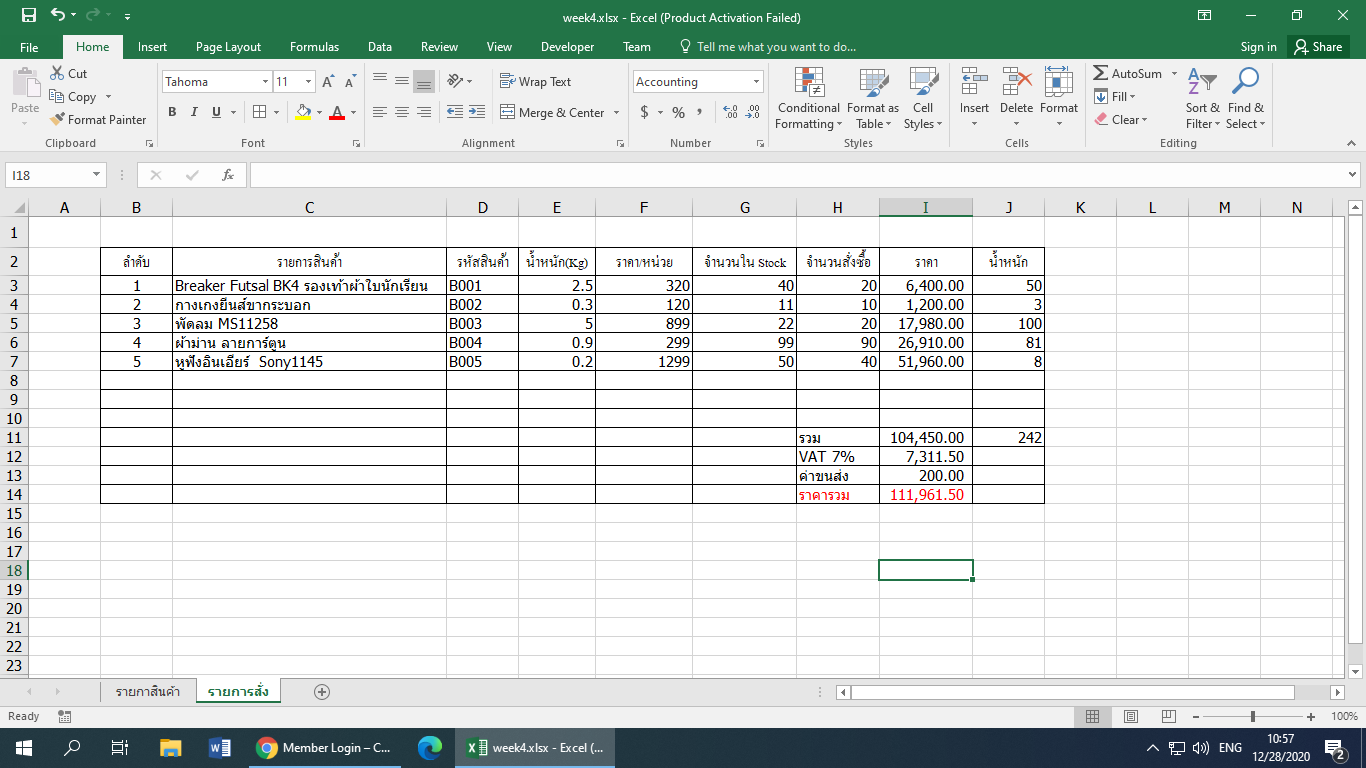Click the Save icon in title bar
Image resolution: width=1366 pixels, height=768 pixels.
tap(28, 16)
